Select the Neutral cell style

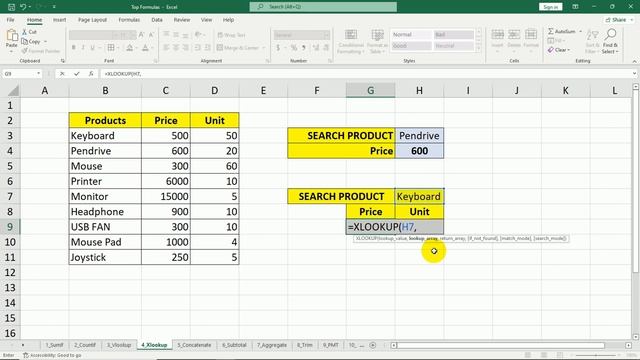tap(453, 46)
